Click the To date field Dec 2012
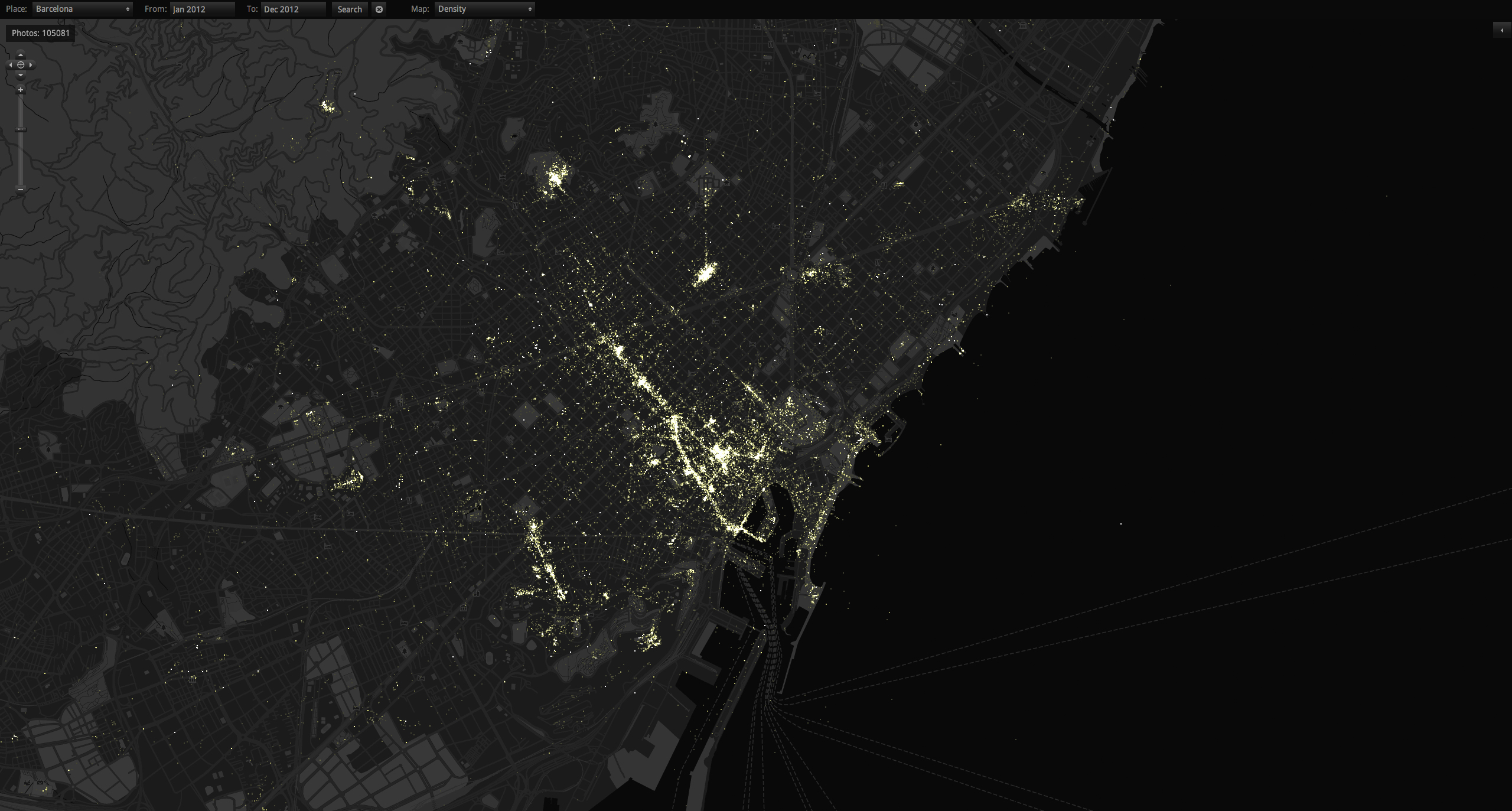Screen dimensions: 1512x811 tap(293, 9)
